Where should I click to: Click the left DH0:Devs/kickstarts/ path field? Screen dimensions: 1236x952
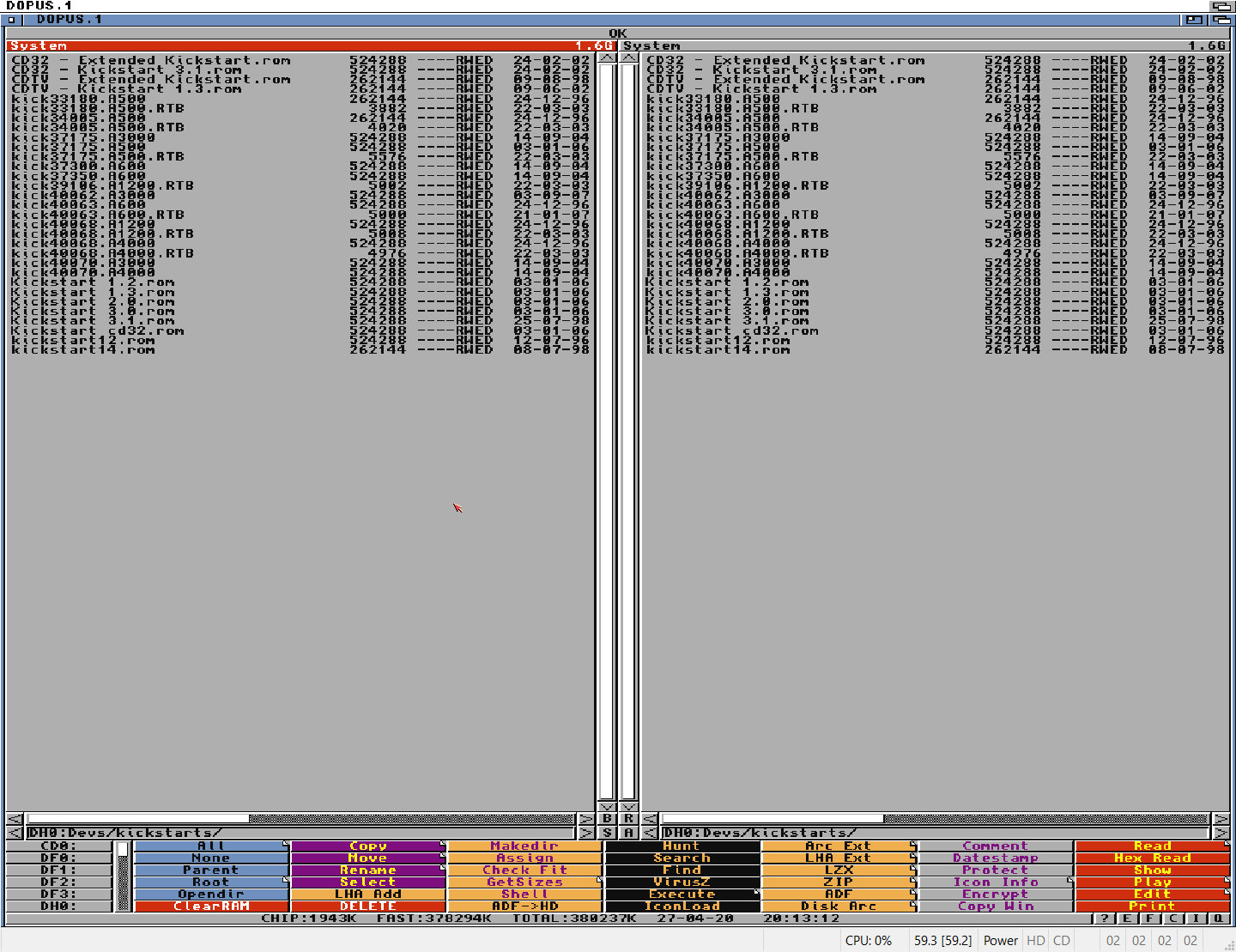coord(300,833)
